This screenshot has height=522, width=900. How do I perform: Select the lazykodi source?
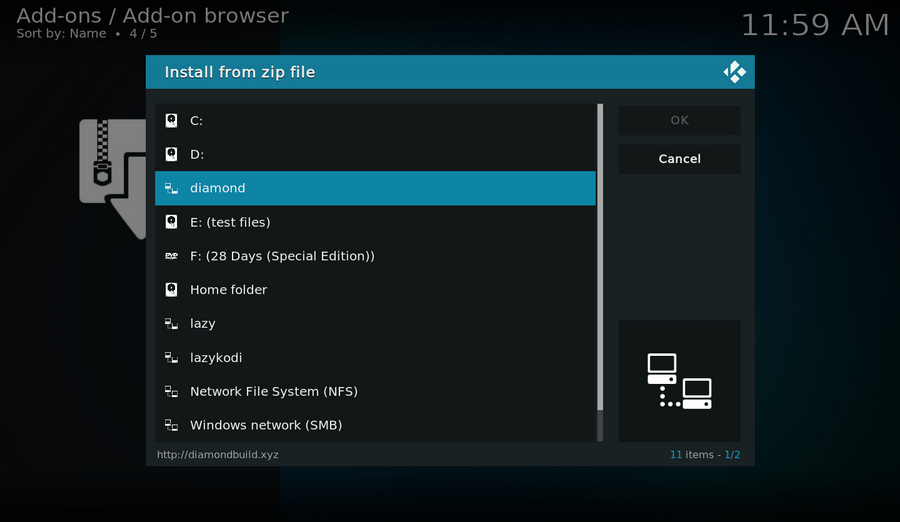tap(375, 357)
